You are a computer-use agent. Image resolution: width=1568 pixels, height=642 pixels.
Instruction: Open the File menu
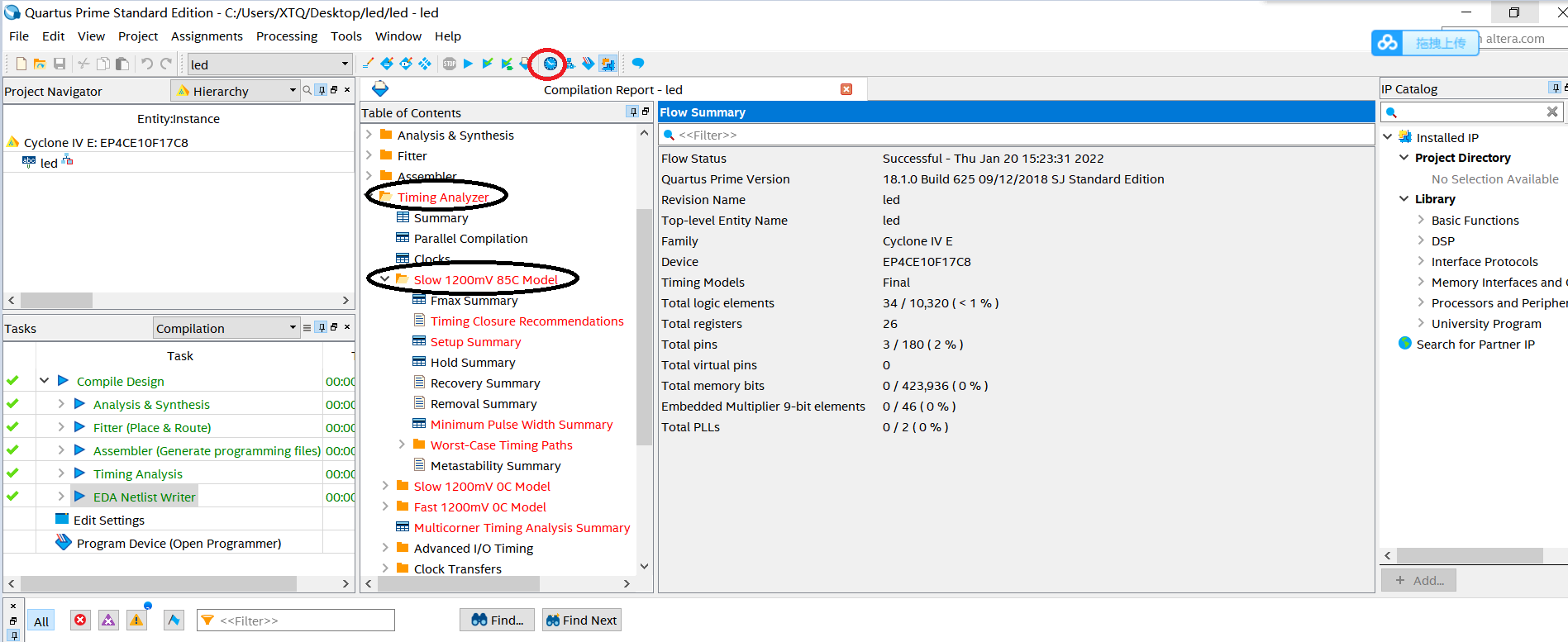pos(19,36)
